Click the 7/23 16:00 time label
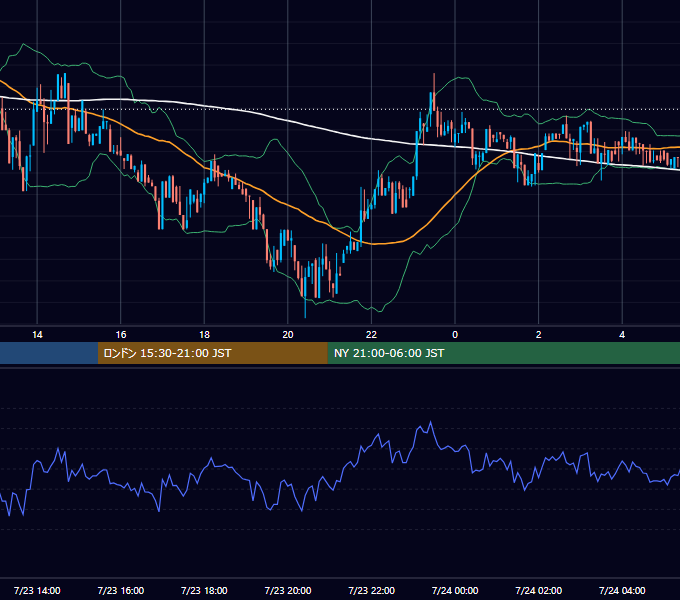 (x=121, y=590)
